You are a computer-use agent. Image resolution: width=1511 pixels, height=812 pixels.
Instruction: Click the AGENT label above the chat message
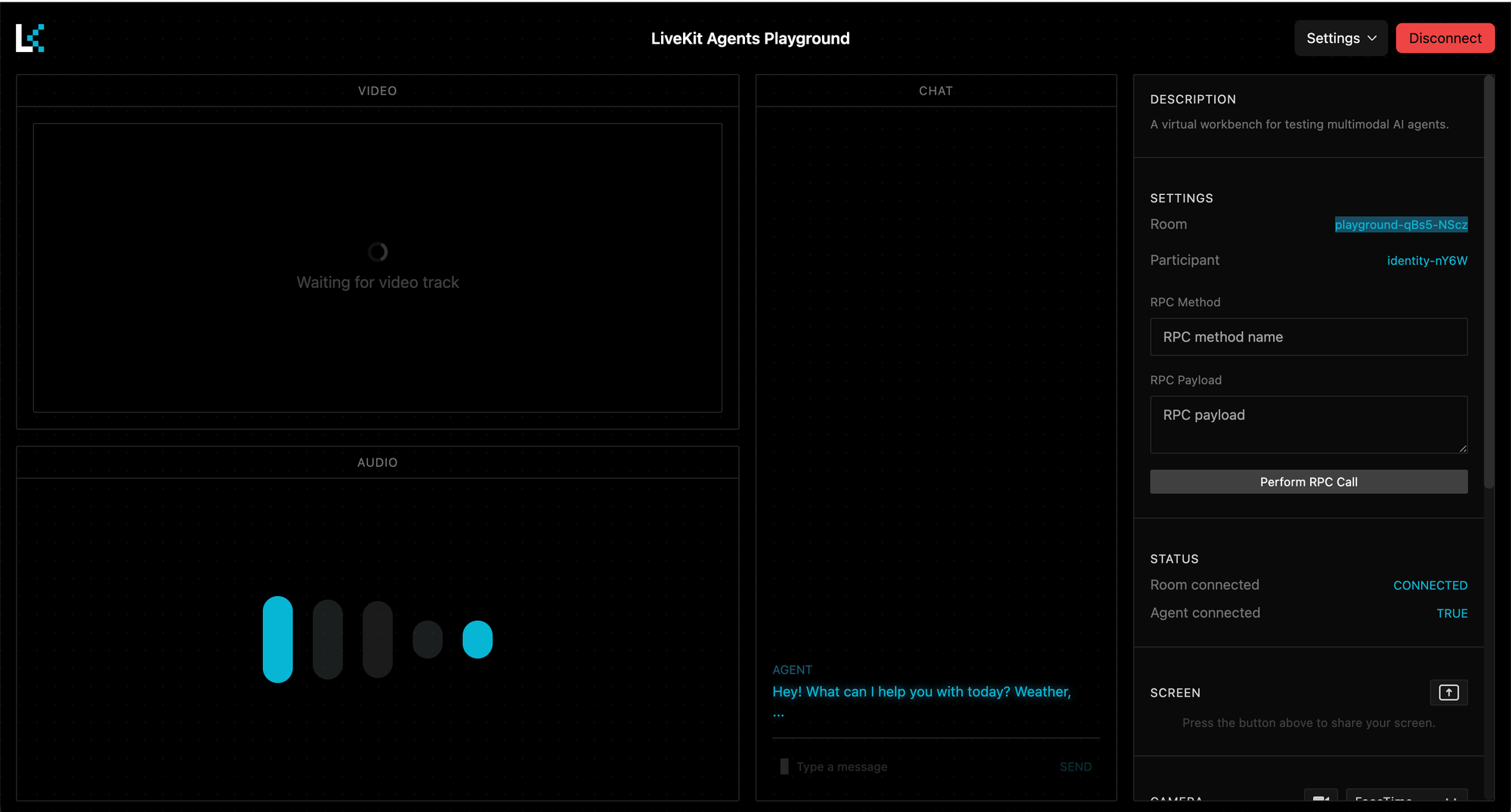click(x=792, y=670)
